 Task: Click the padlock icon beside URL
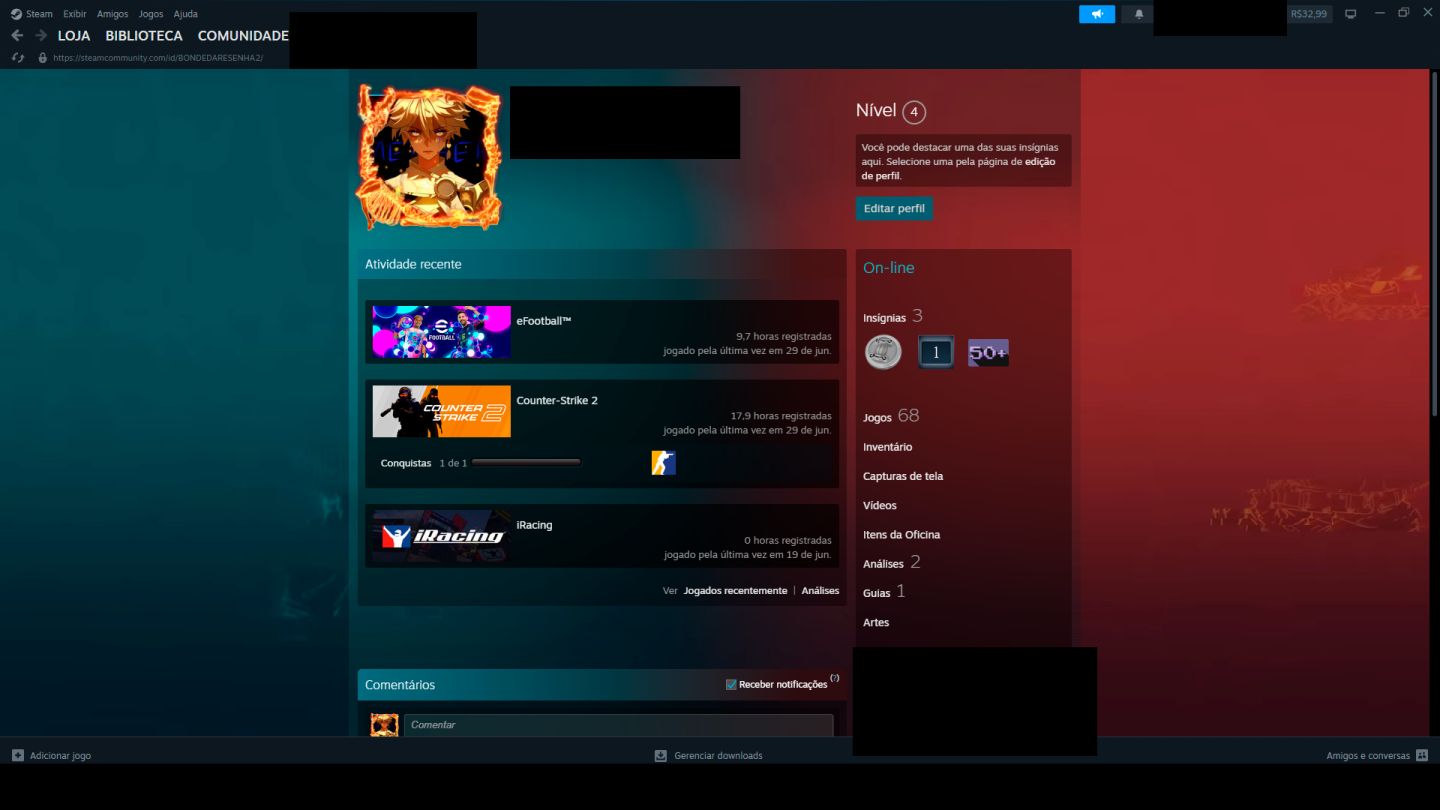42,57
